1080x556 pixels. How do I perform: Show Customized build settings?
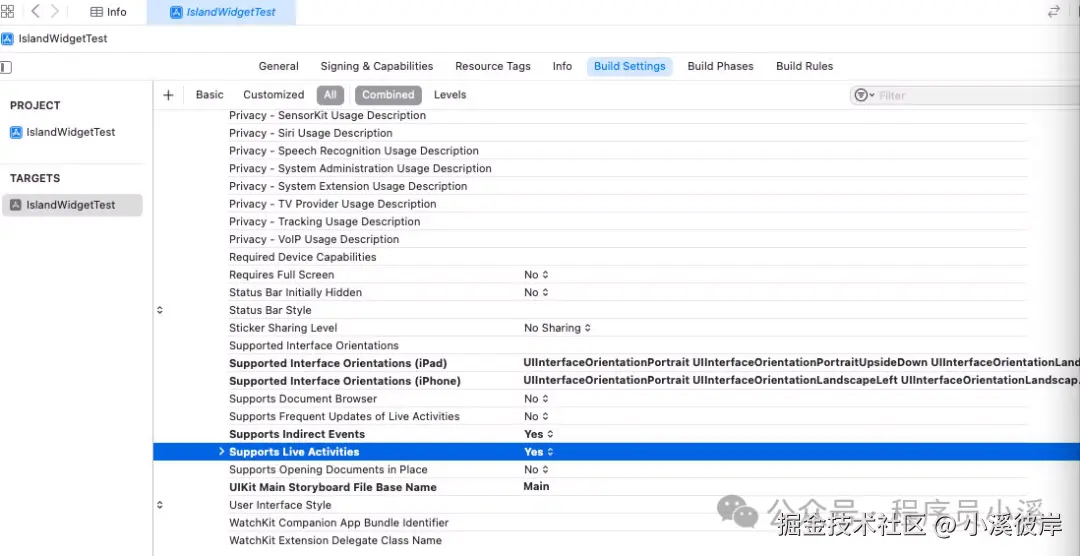[273, 94]
